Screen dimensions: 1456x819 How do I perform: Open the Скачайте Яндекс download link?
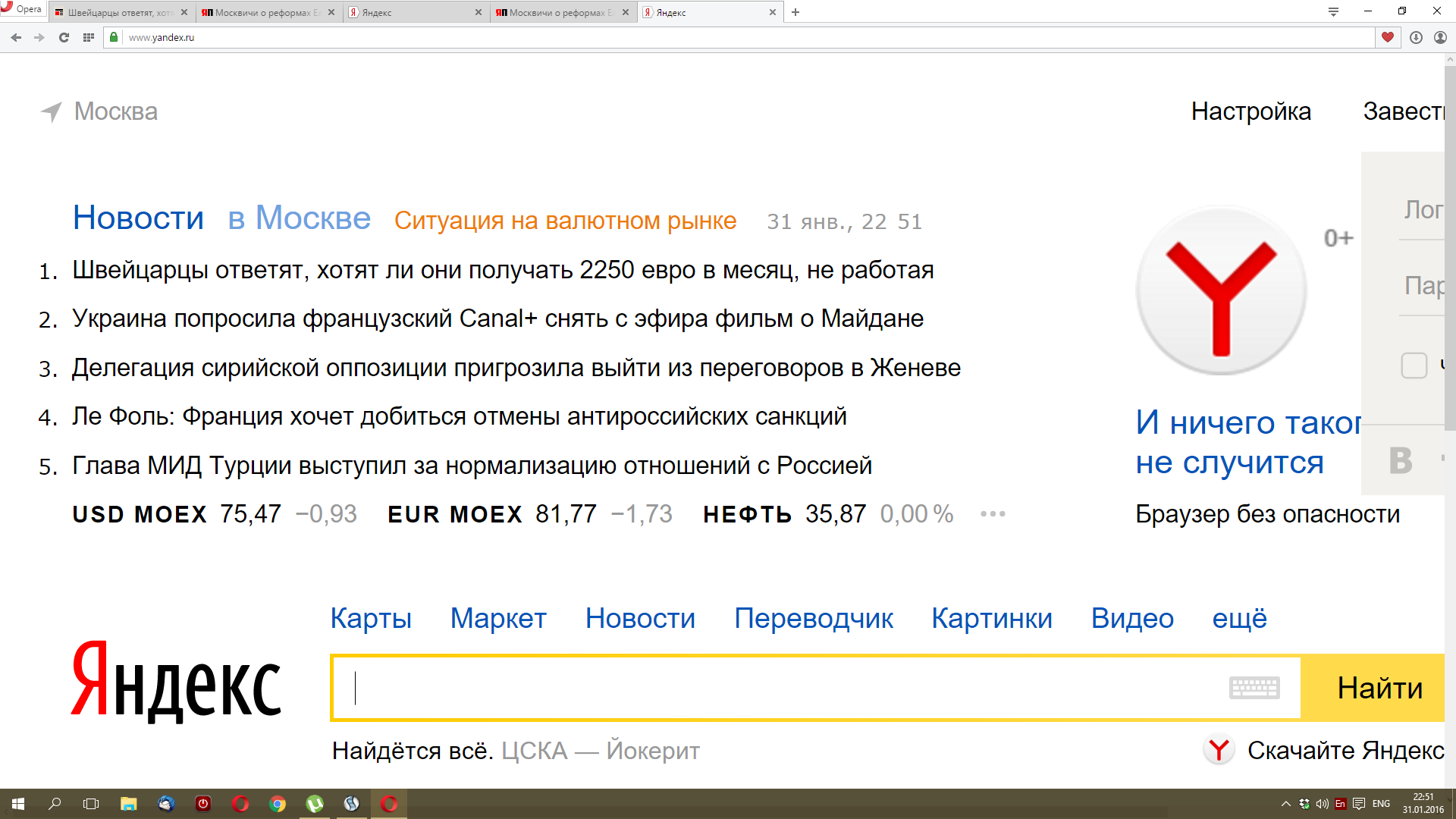coord(1345,751)
